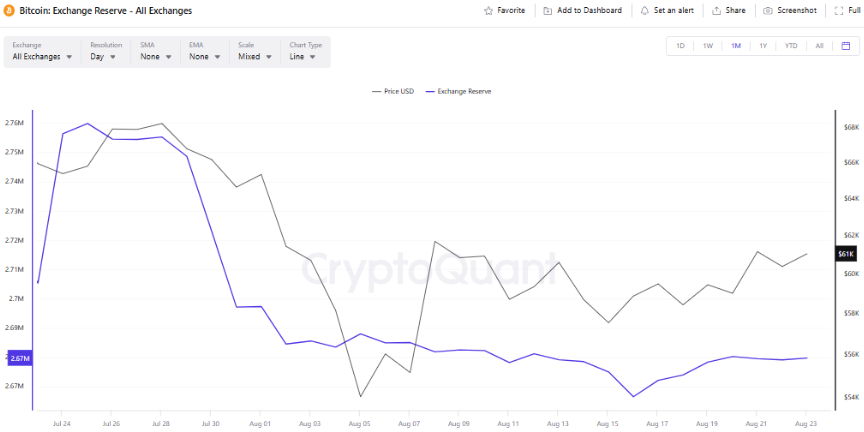Open the calendar date picker icon
Screen dimensions: 864x432
coord(846,46)
